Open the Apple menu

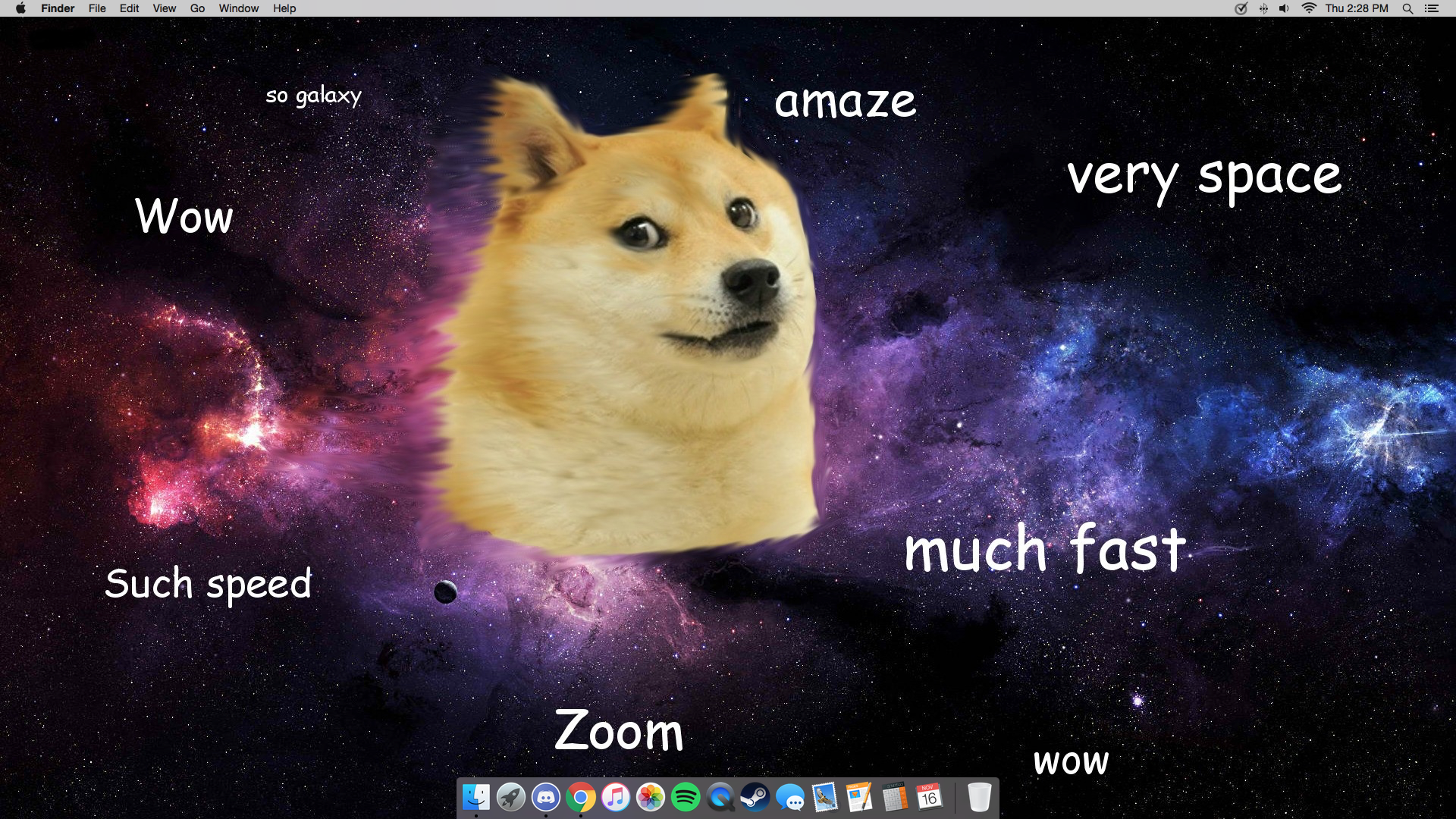20,8
